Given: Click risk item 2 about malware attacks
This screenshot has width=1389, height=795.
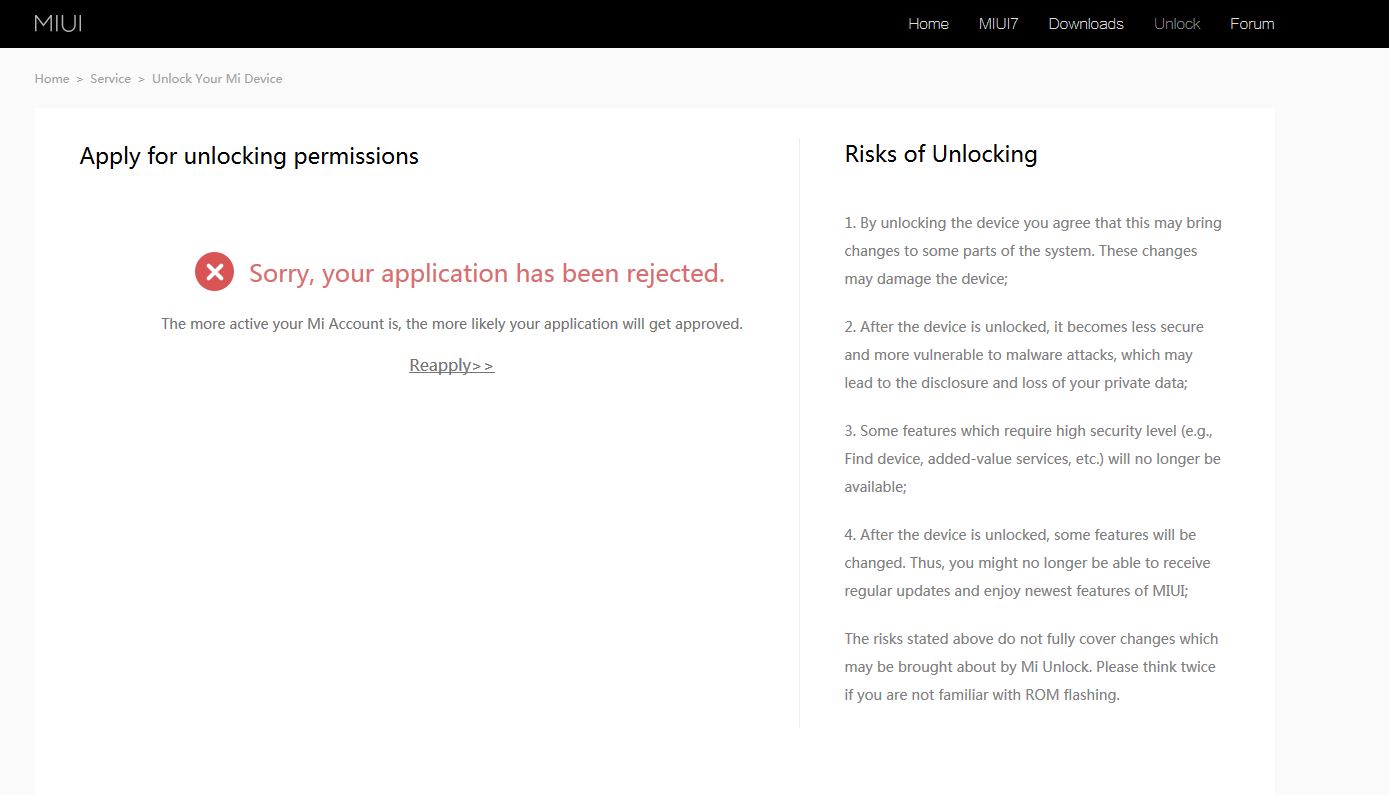Looking at the screenshot, I should coord(1023,355).
